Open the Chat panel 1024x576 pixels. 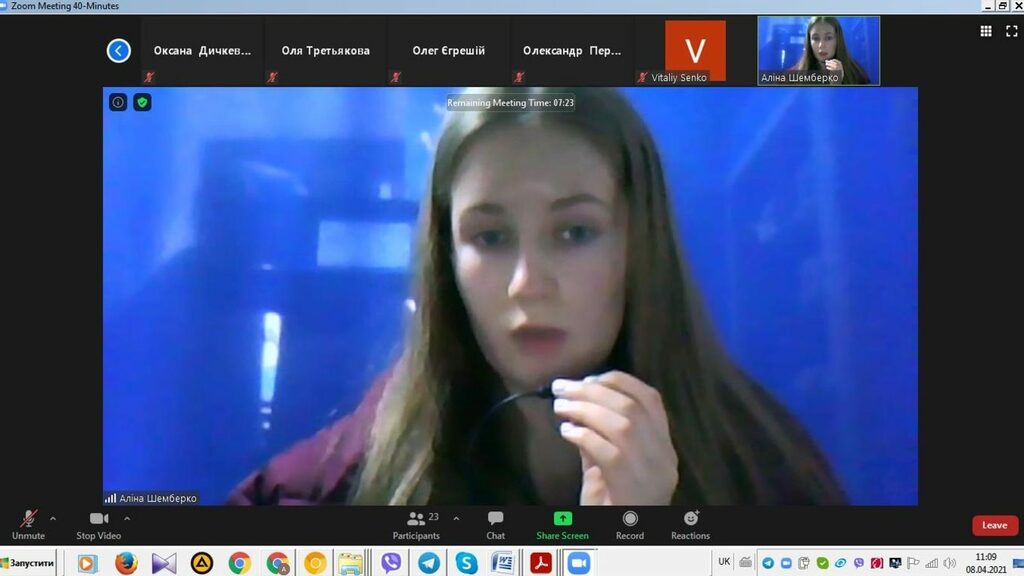pos(495,523)
